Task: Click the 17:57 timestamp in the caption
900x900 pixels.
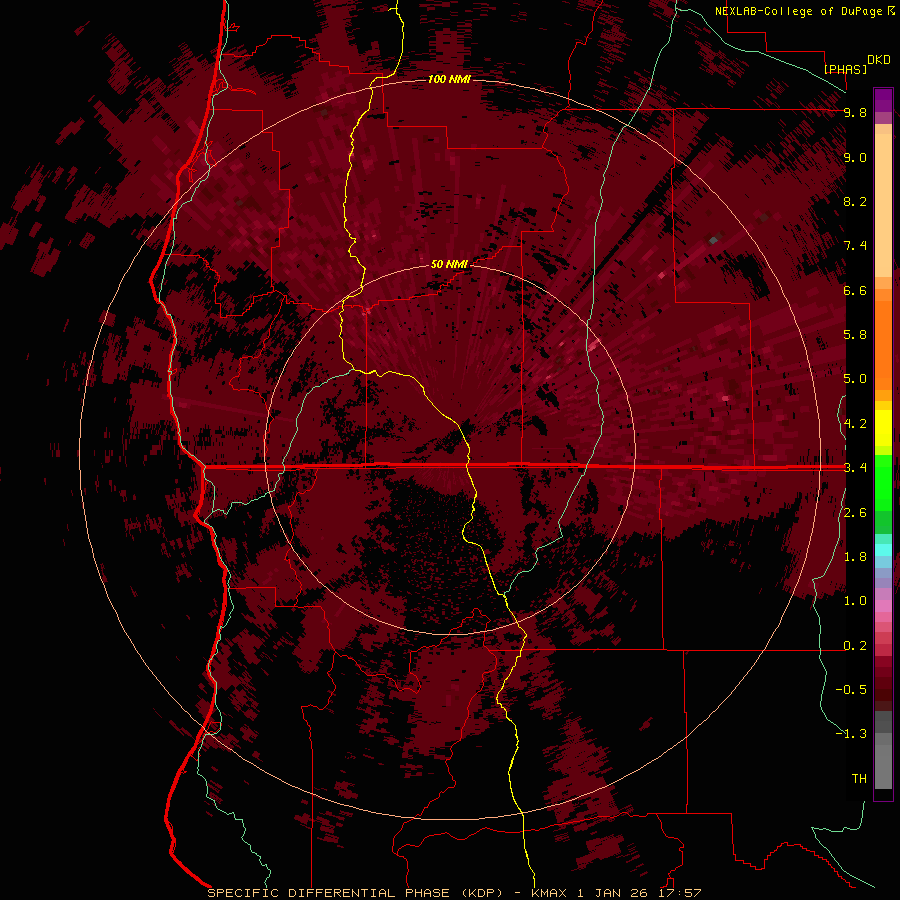Action: (680, 893)
